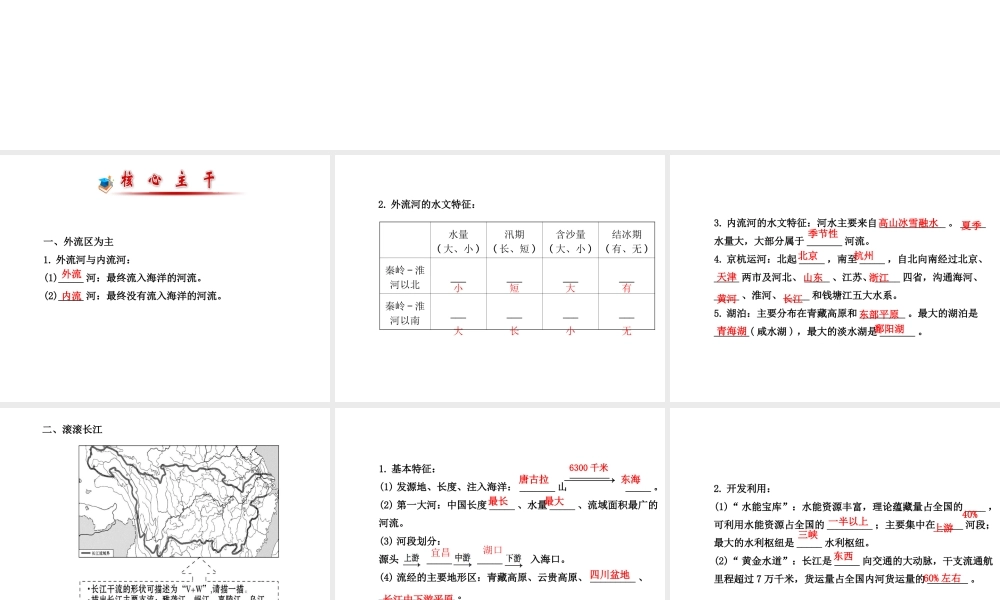
Task: Open the slide titled 核心主干
Action: 165,278
